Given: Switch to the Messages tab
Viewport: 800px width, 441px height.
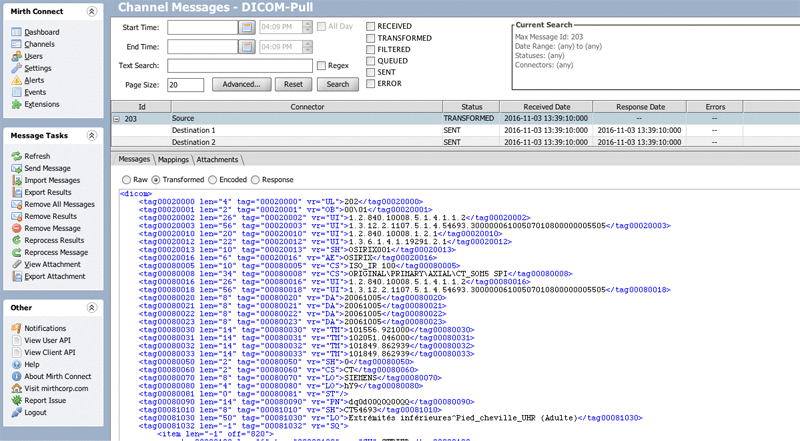Looking at the screenshot, I should point(134,159).
